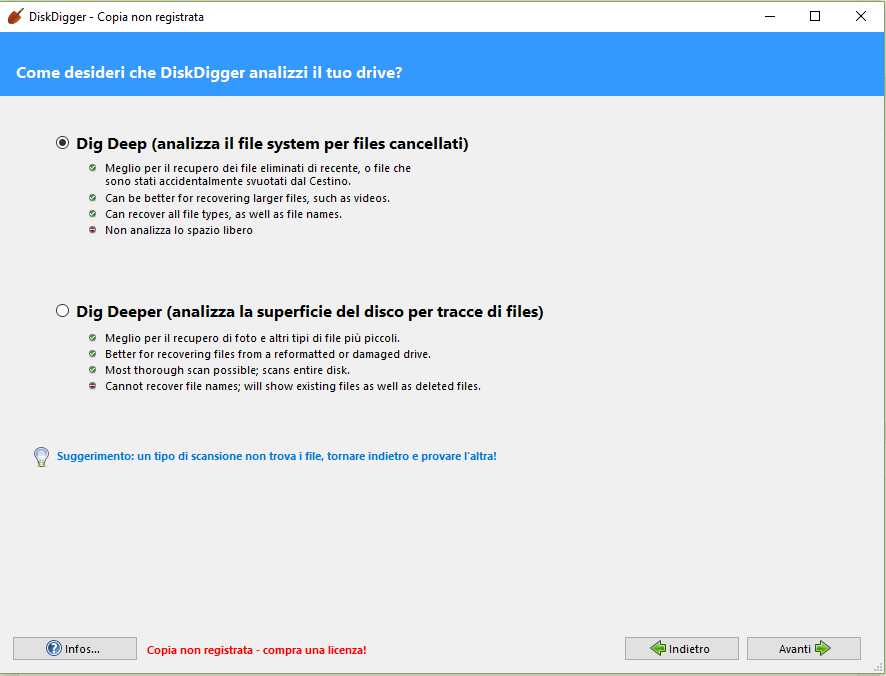
Task: Click the 'Come desideri che DiskDigger analizzi il tuo drive?' heading
Action: click(x=209, y=73)
